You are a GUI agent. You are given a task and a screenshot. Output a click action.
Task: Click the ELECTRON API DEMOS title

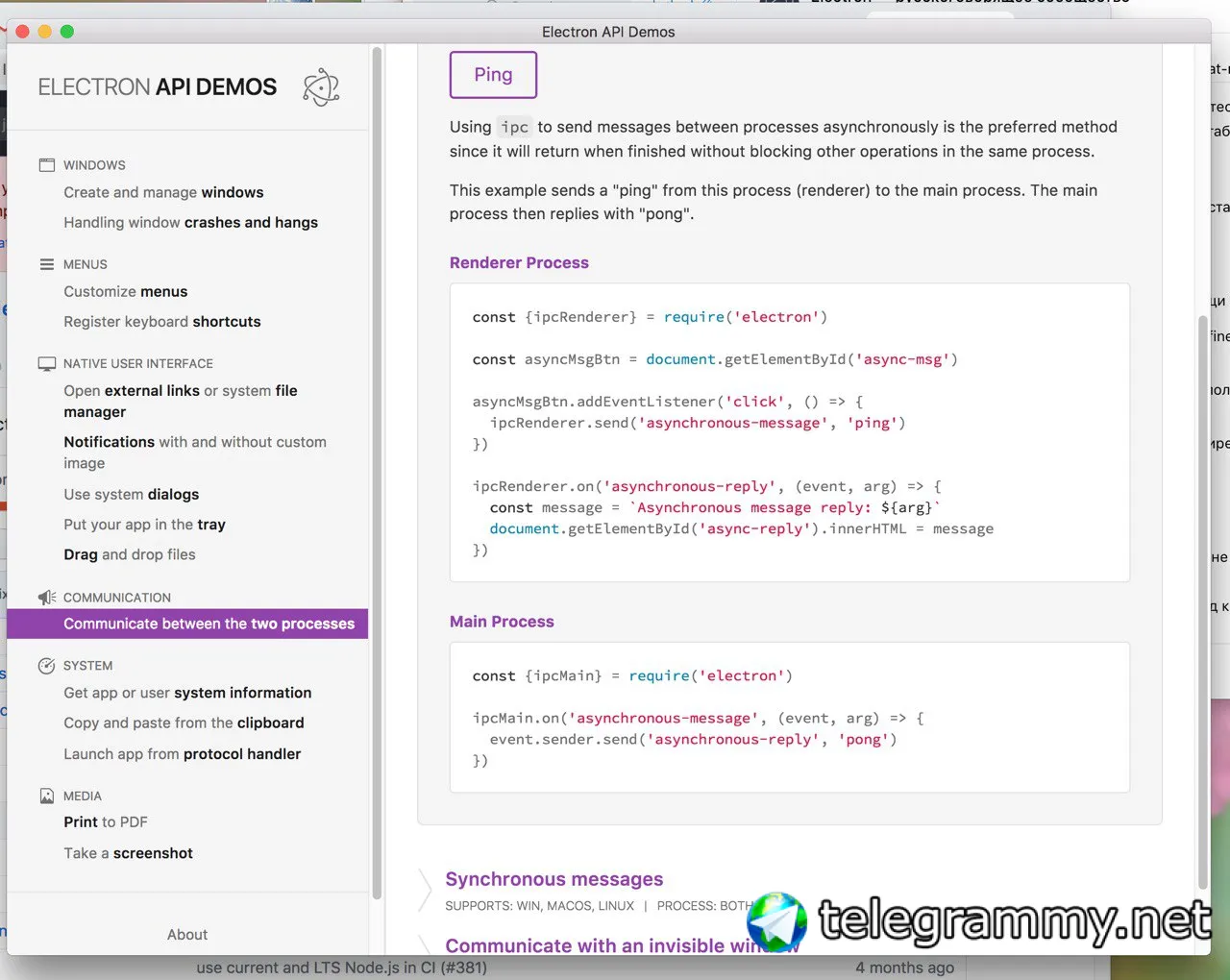pos(158,87)
